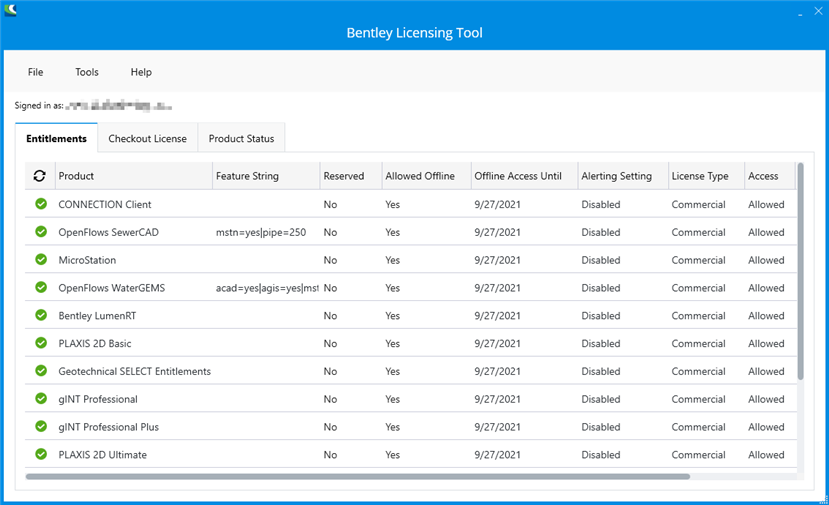This screenshot has width=829, height=505.
Task: Click Allowed access in CONNECTION Client row
Action: [766, 204]
